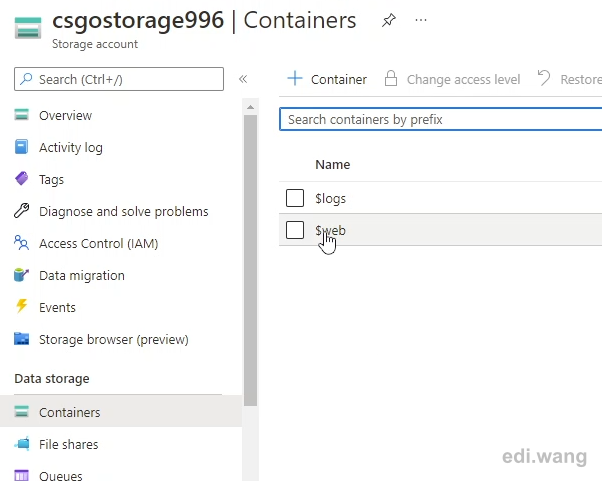Tick the checkbox for $web

click(x=295, y=230)
